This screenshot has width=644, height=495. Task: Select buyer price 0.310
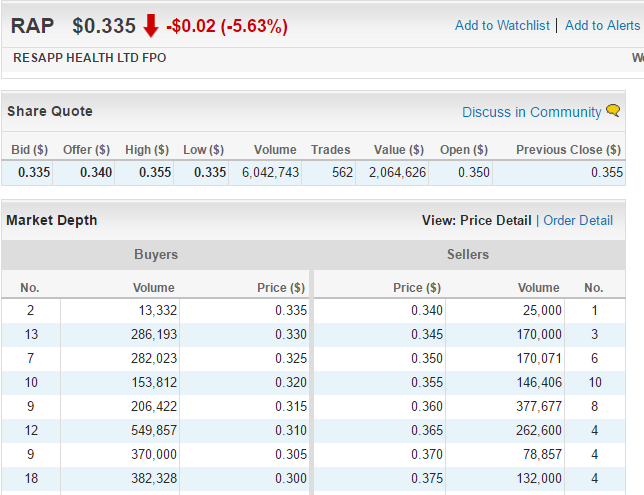[291, 431]
